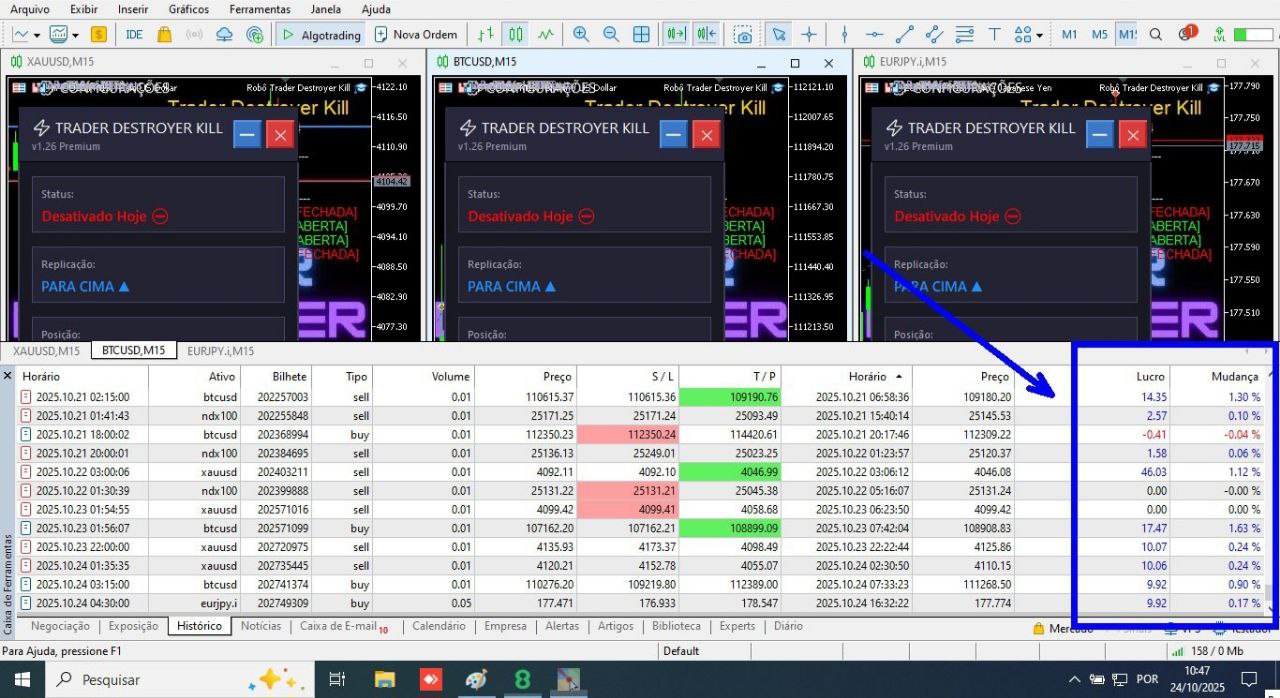
Task: Zoom out of the chart
Action: coord(611,34)
